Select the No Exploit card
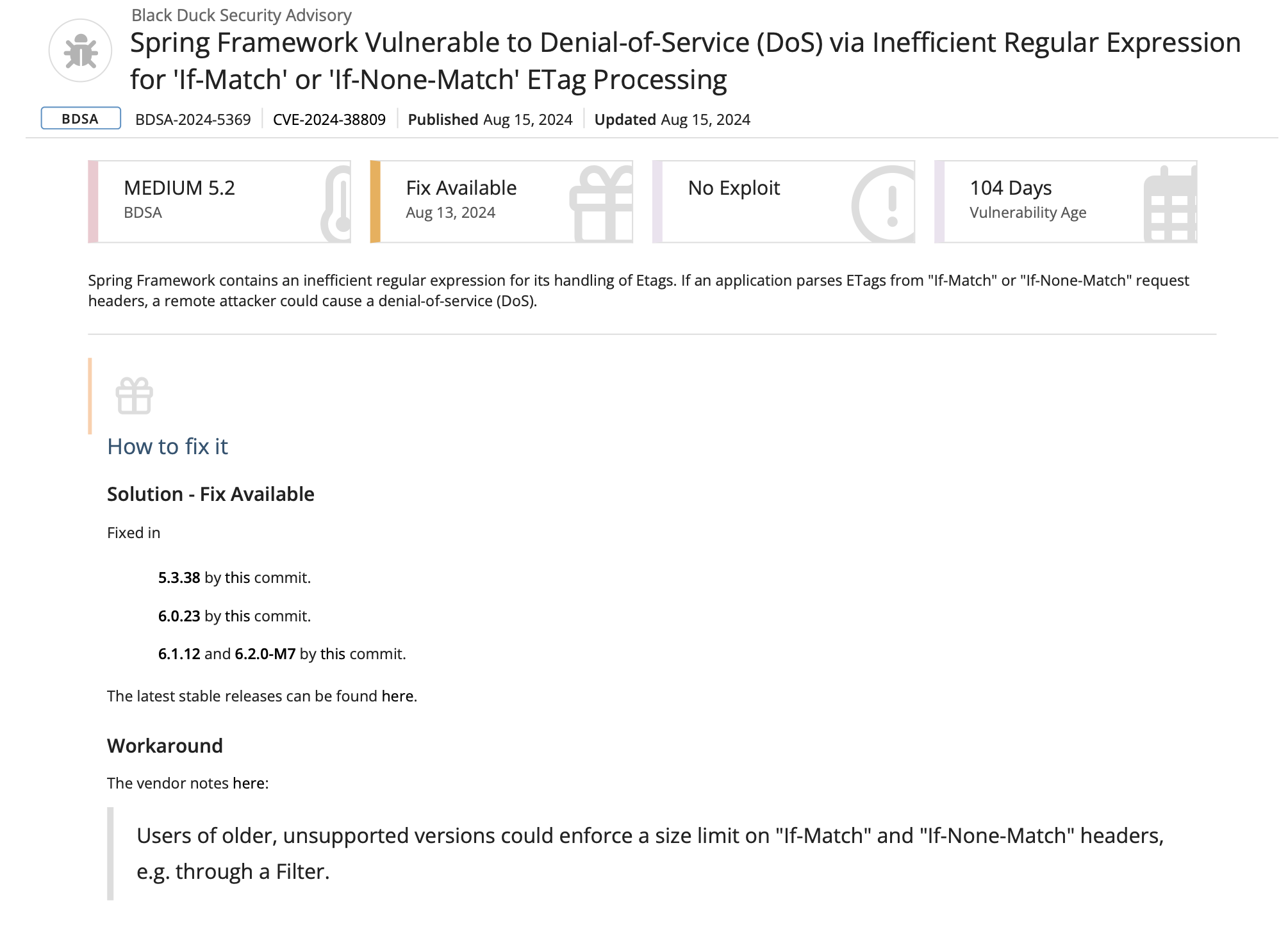1288x925 pixels. tap(783, 202)
